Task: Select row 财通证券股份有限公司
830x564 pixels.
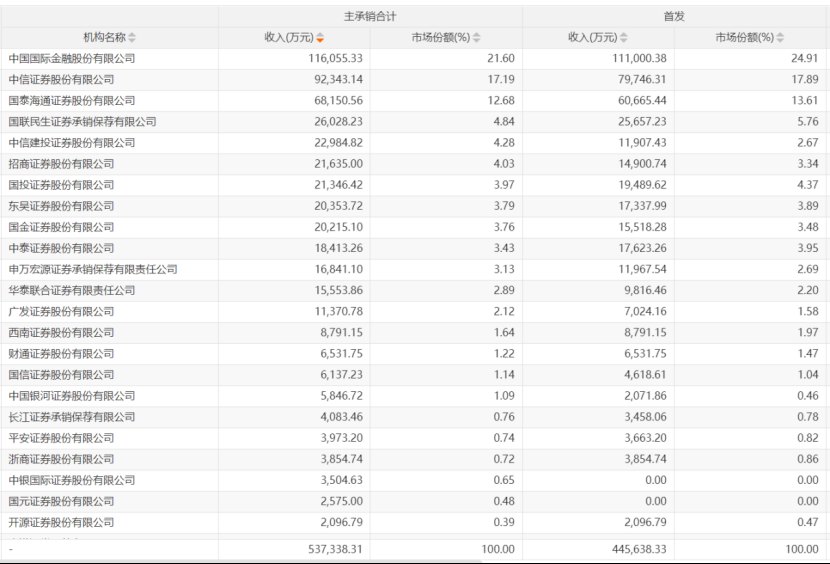Action: point(413,354)
